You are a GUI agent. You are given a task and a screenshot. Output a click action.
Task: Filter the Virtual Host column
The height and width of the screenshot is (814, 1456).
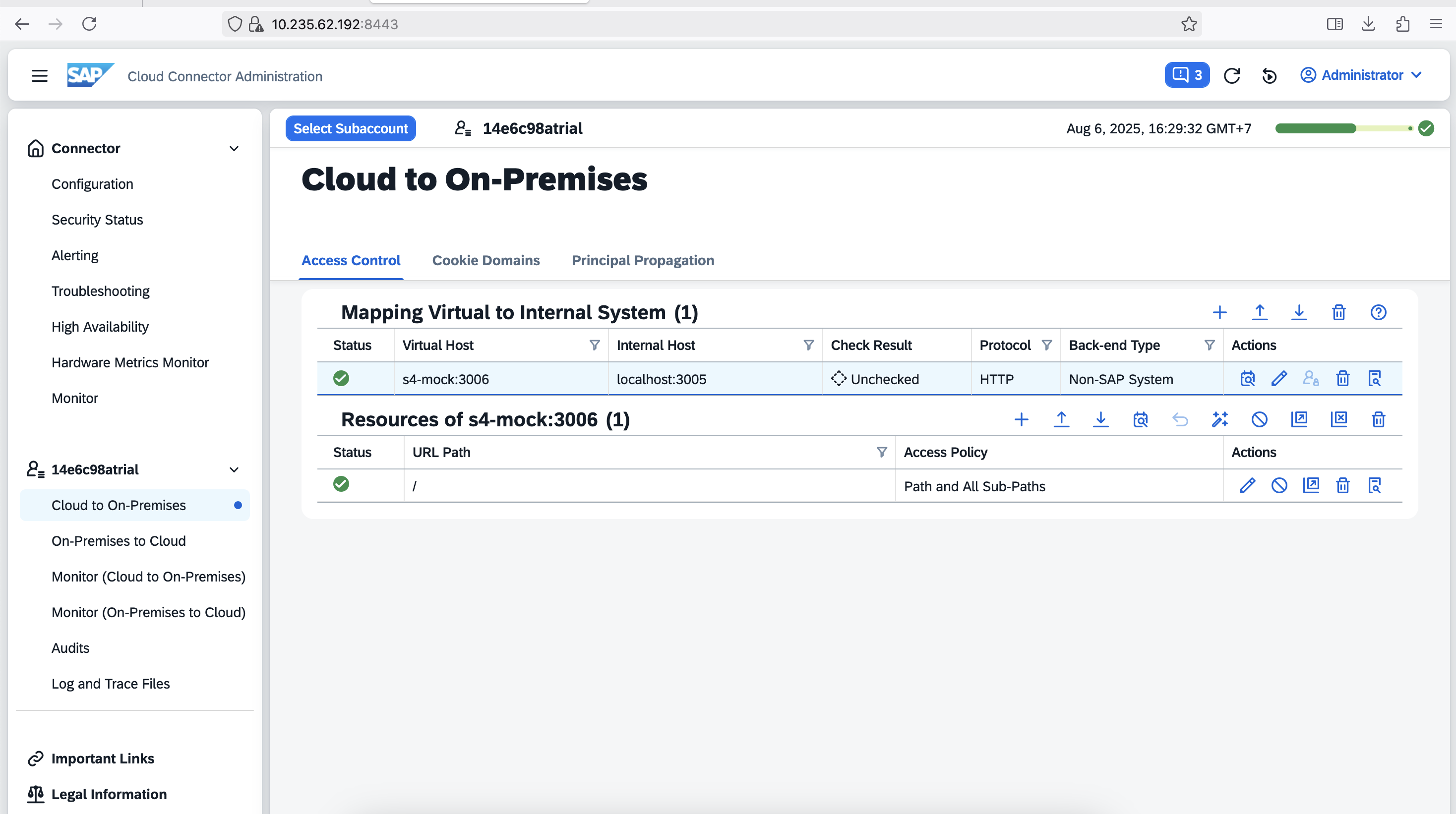point(595,345)
